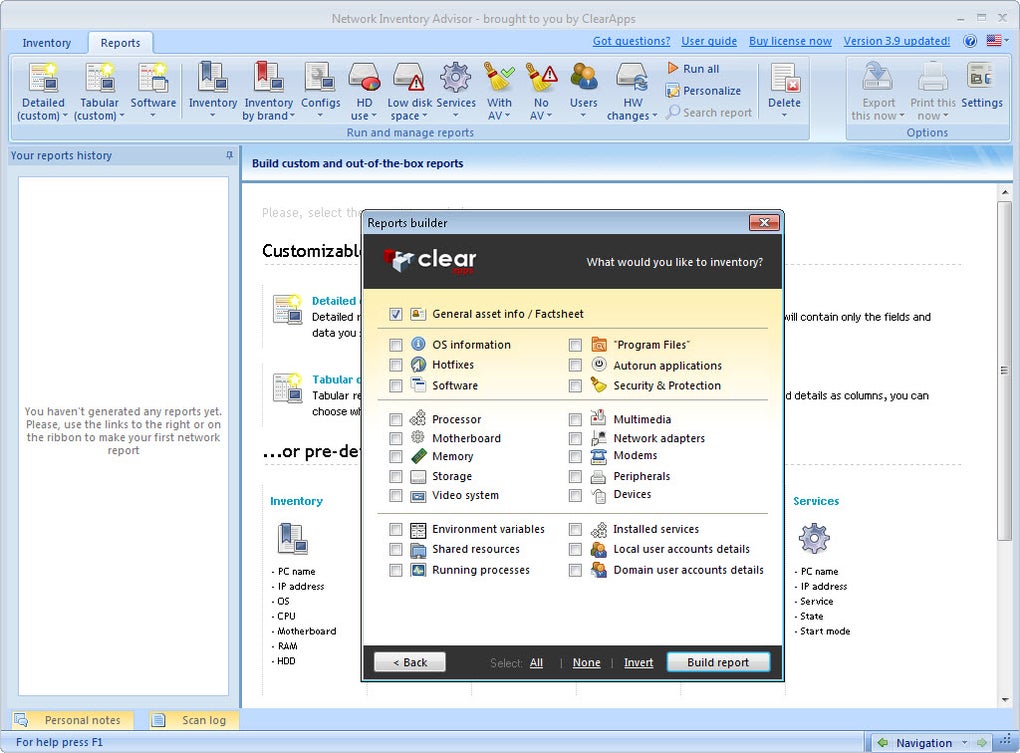
Task: Click Buy license now link
Action: click(x=790, y=41)
